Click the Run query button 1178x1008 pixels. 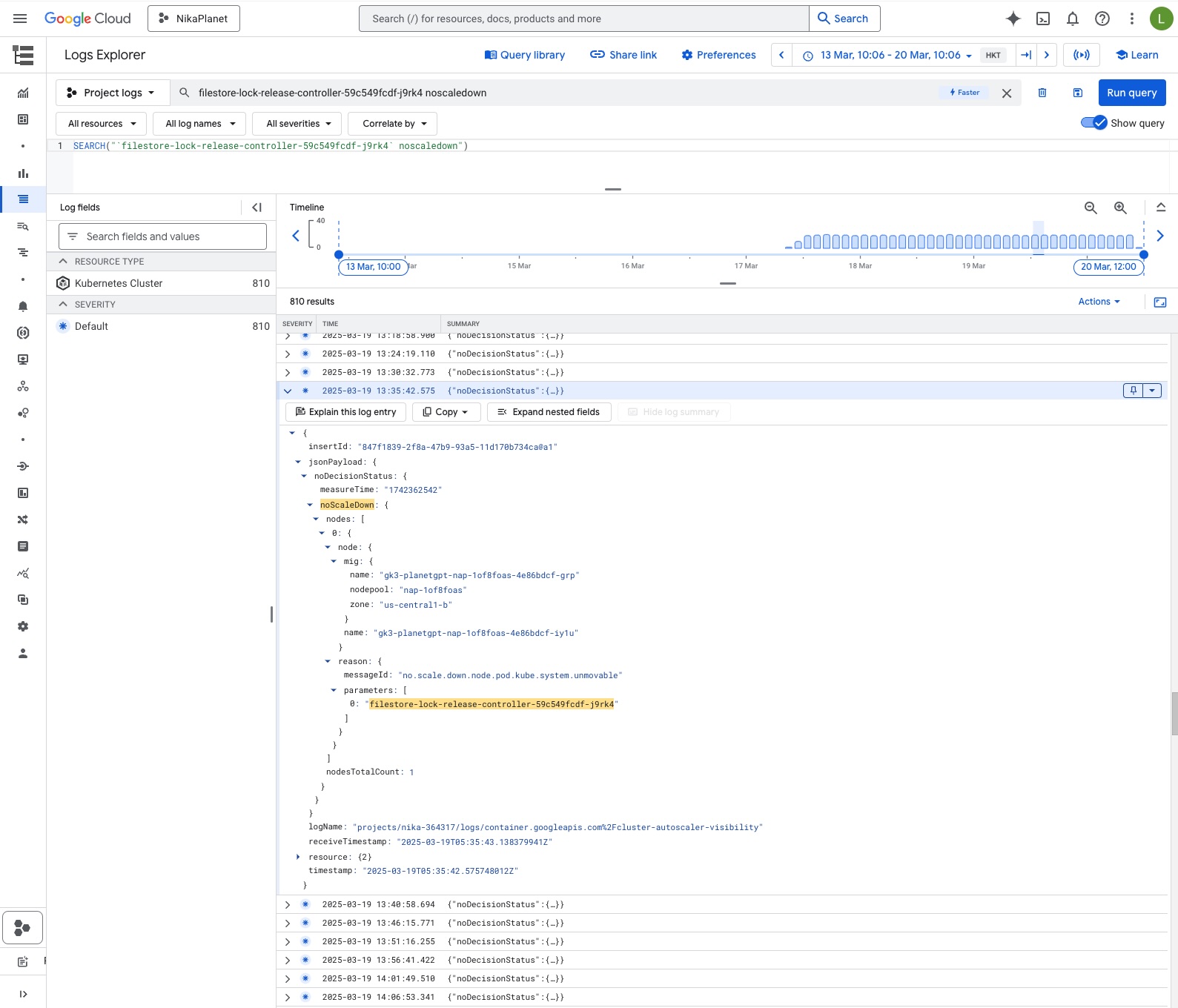[1131, 93]
